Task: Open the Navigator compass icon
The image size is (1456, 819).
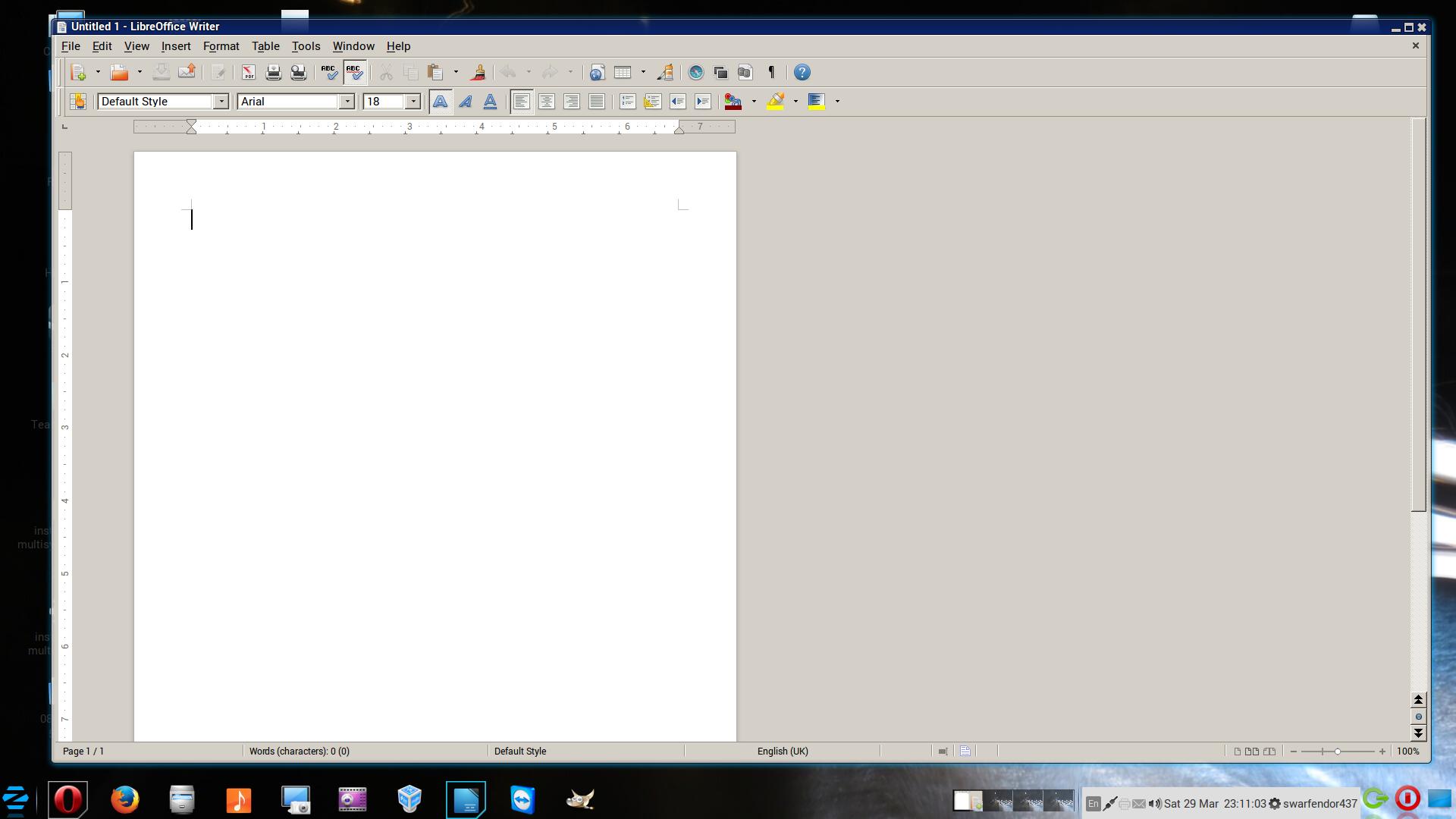Action: (695, 73)
